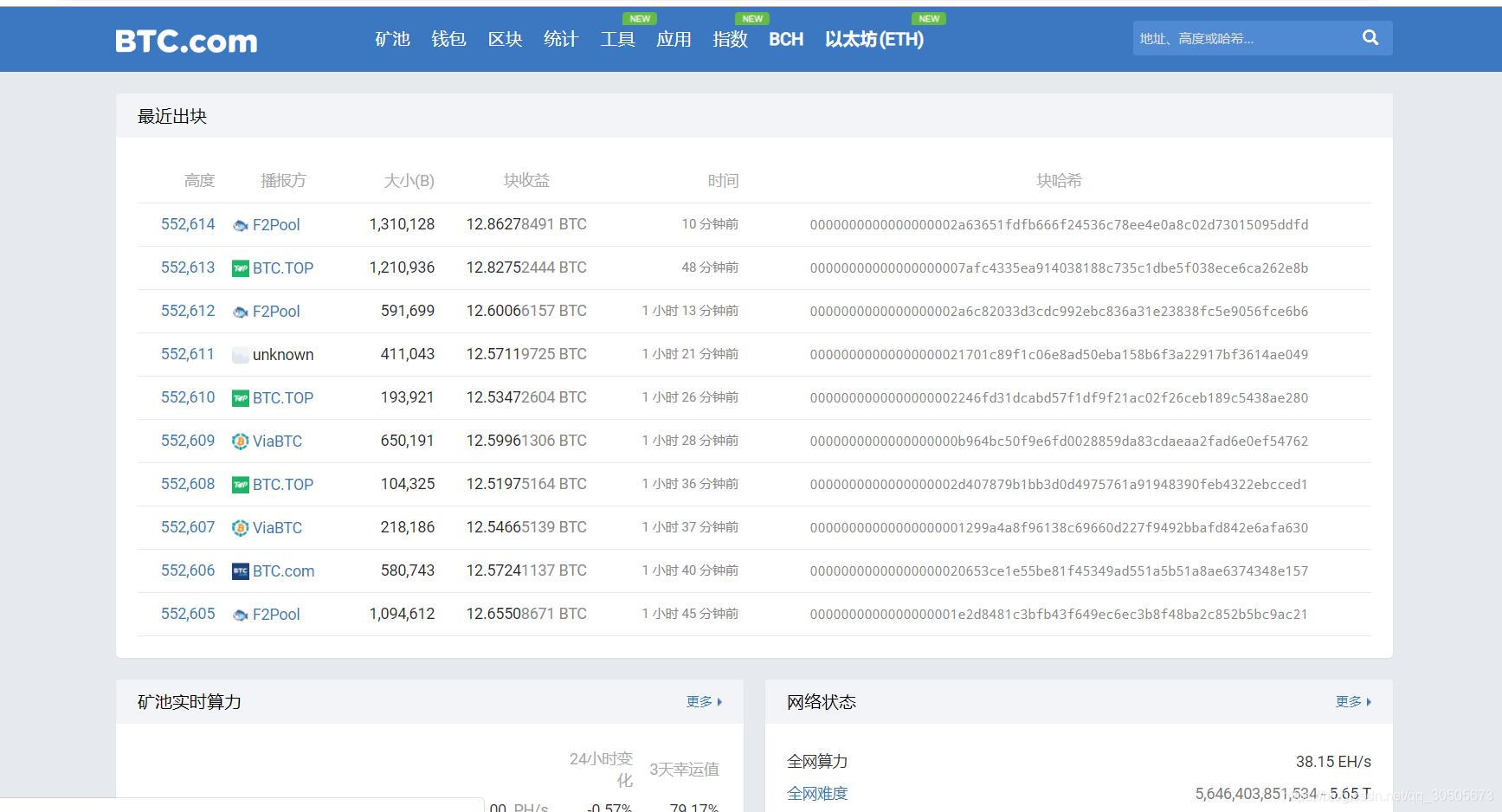The width and height of the screenshot is (1502, 812).
Task: Click the BTC.com logo
Action: click(x=186, y=41)
